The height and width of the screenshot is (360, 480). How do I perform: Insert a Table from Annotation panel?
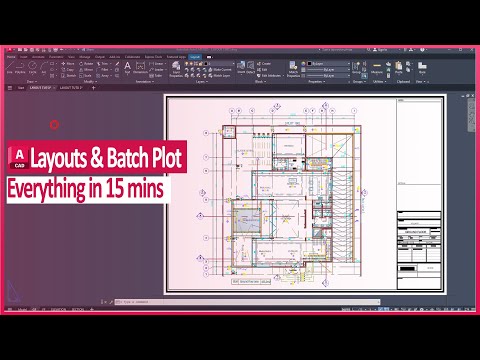[x=156, y=76]
